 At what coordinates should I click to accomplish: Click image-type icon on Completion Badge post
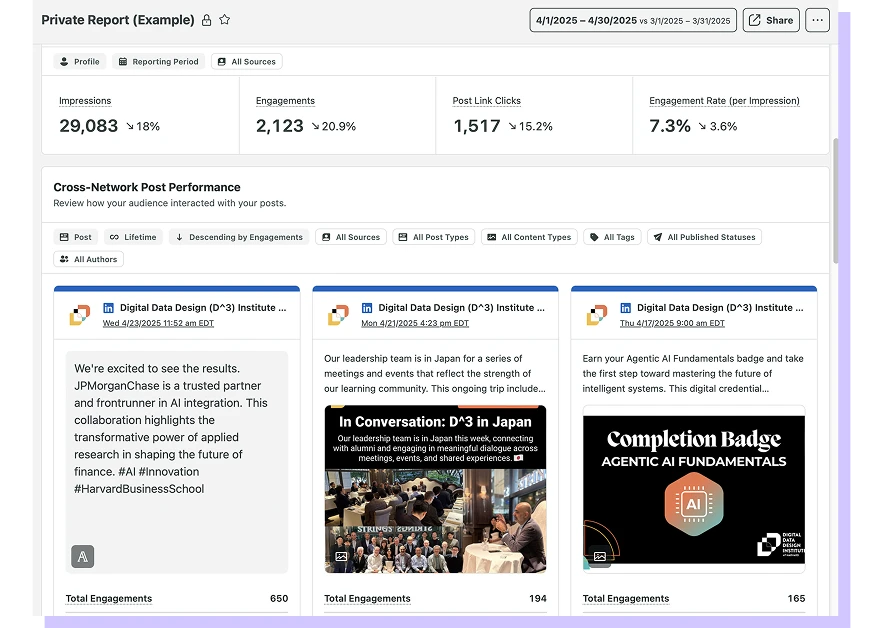point(600,556)
